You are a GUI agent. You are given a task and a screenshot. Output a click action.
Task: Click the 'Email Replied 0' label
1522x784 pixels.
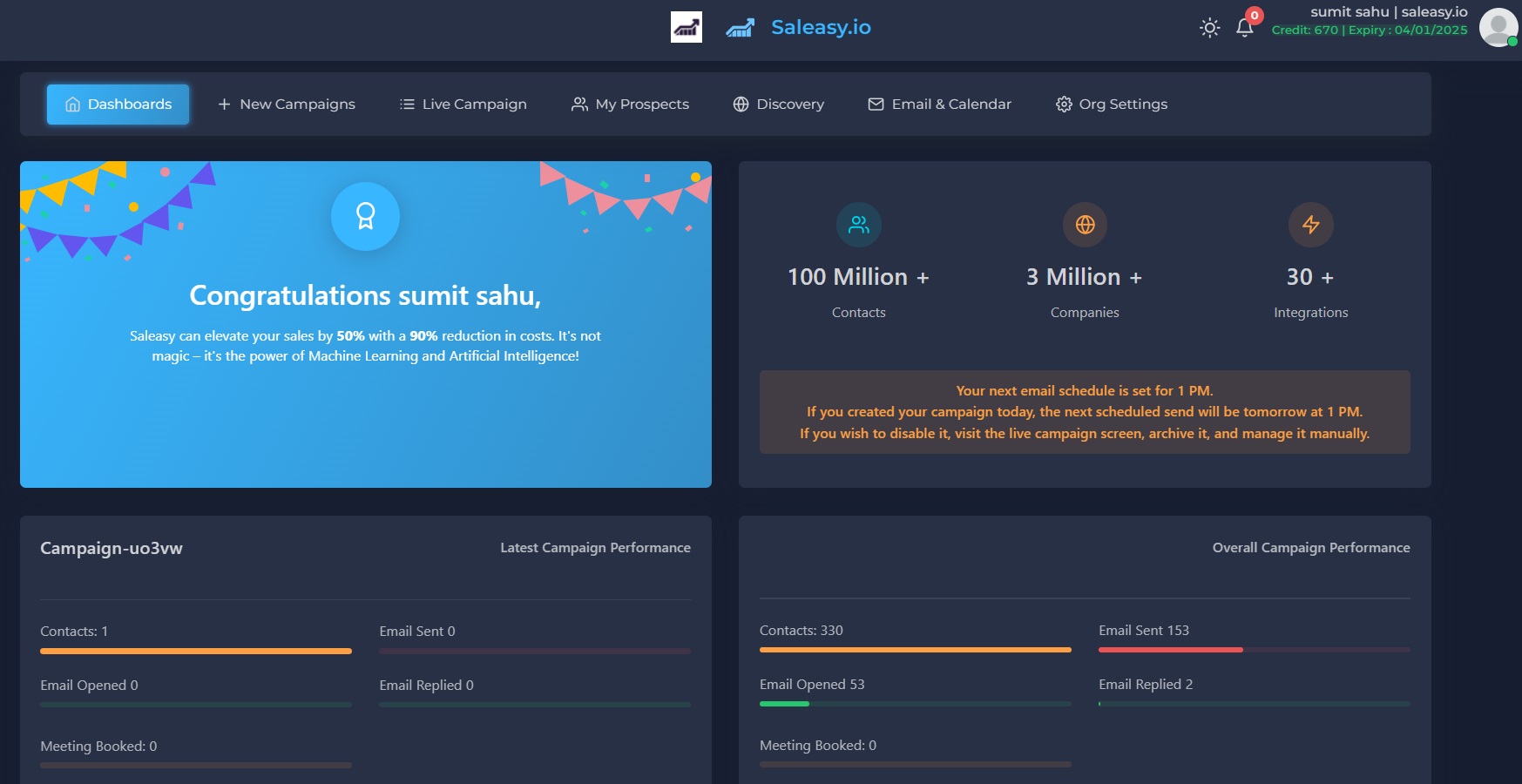[427, 686]
